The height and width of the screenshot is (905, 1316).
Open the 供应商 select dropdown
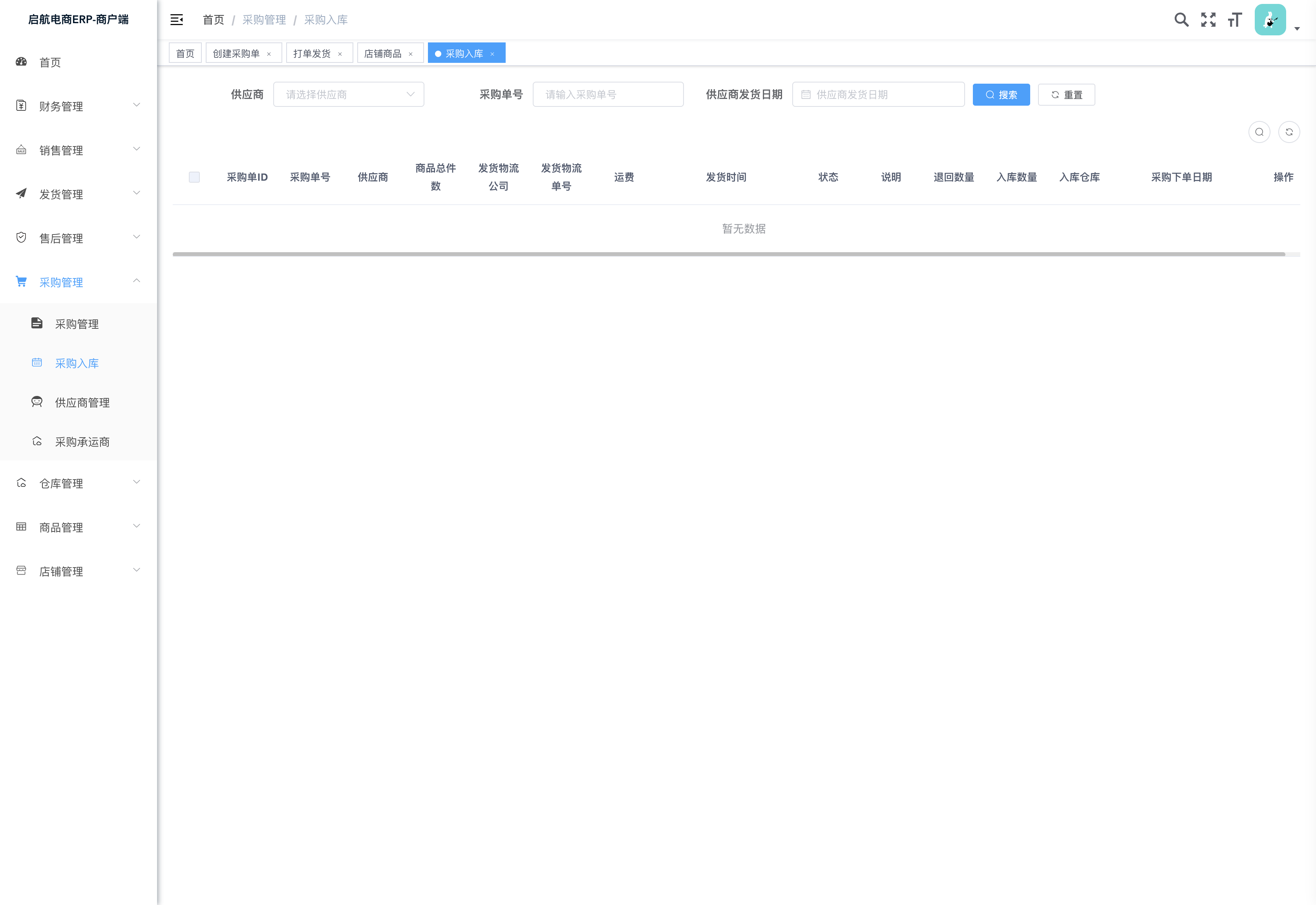[x=349, y=94]
